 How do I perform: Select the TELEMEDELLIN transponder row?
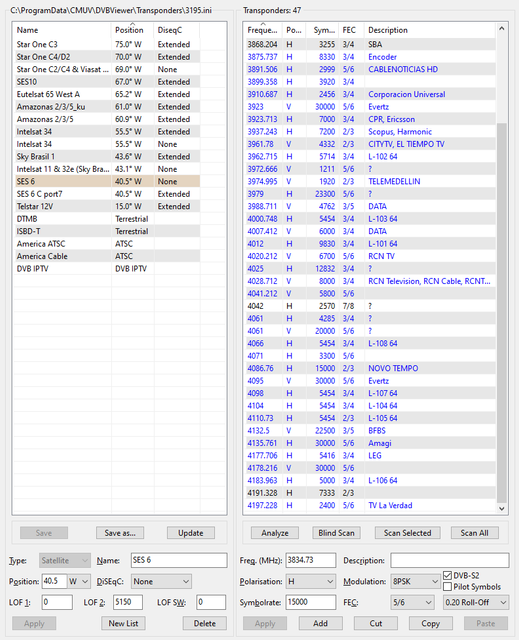(x=370, y=181)
